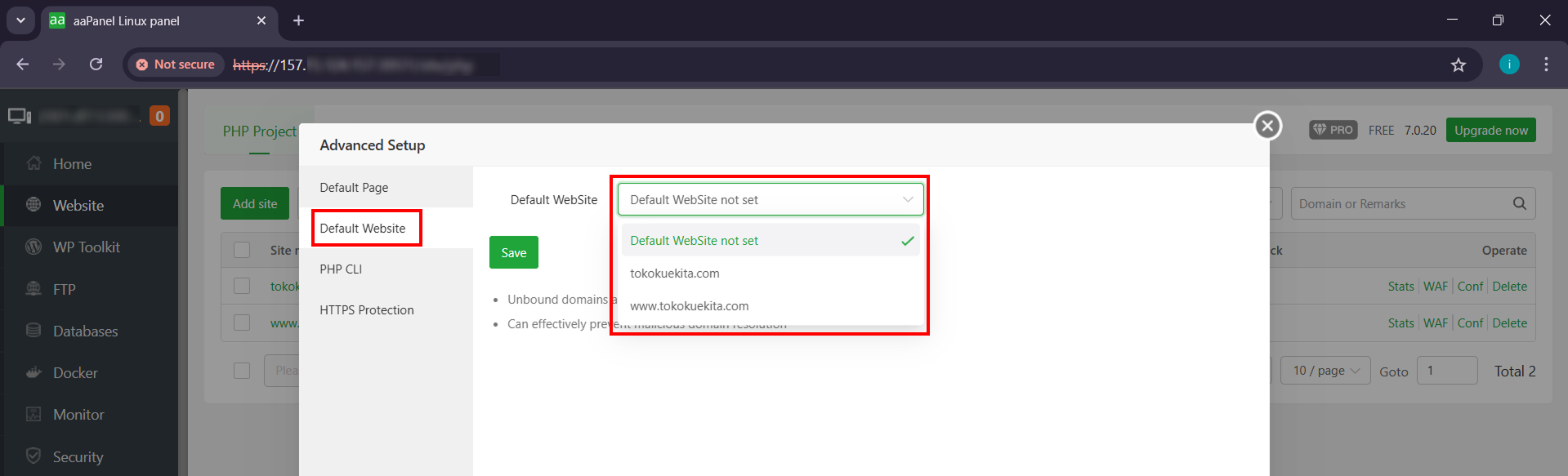Viewport: 1568px width, 476px height.
Task: Click the green Save button
Action: [x=513, y=252]
